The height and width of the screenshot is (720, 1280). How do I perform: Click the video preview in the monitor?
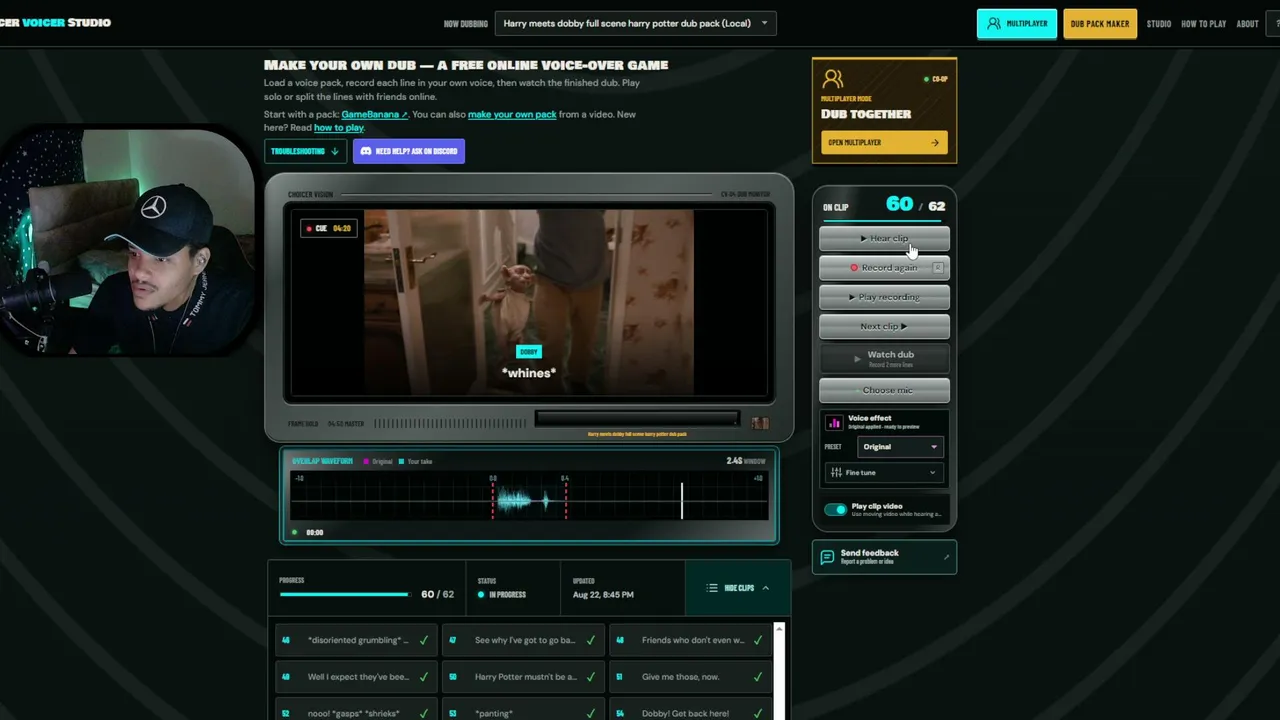click(529, 302)
